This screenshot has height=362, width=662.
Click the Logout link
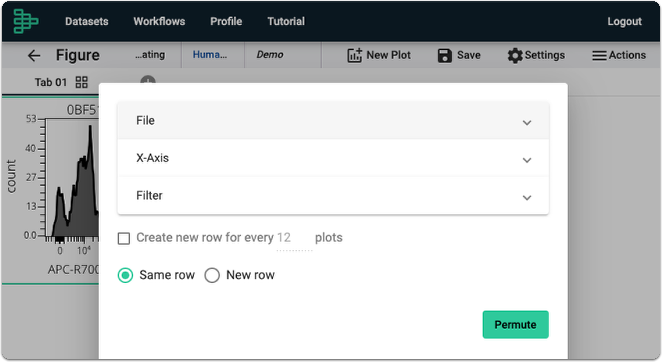pos(624,21)
